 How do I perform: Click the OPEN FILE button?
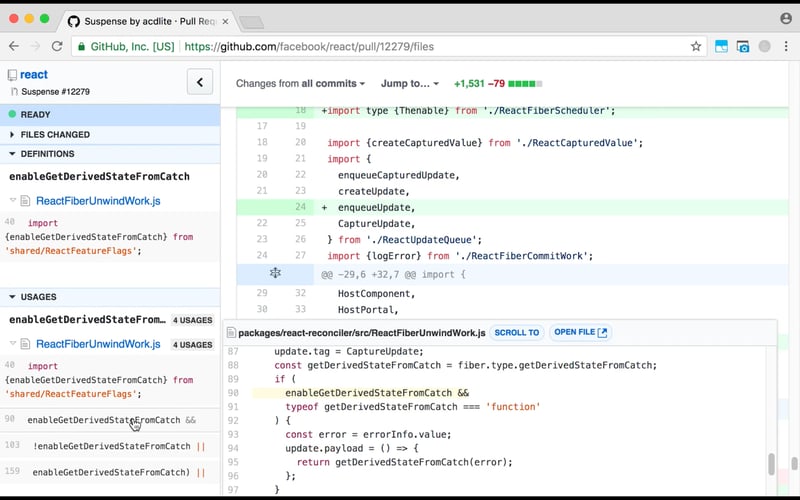pyautogui.click(x=580, y=333)
